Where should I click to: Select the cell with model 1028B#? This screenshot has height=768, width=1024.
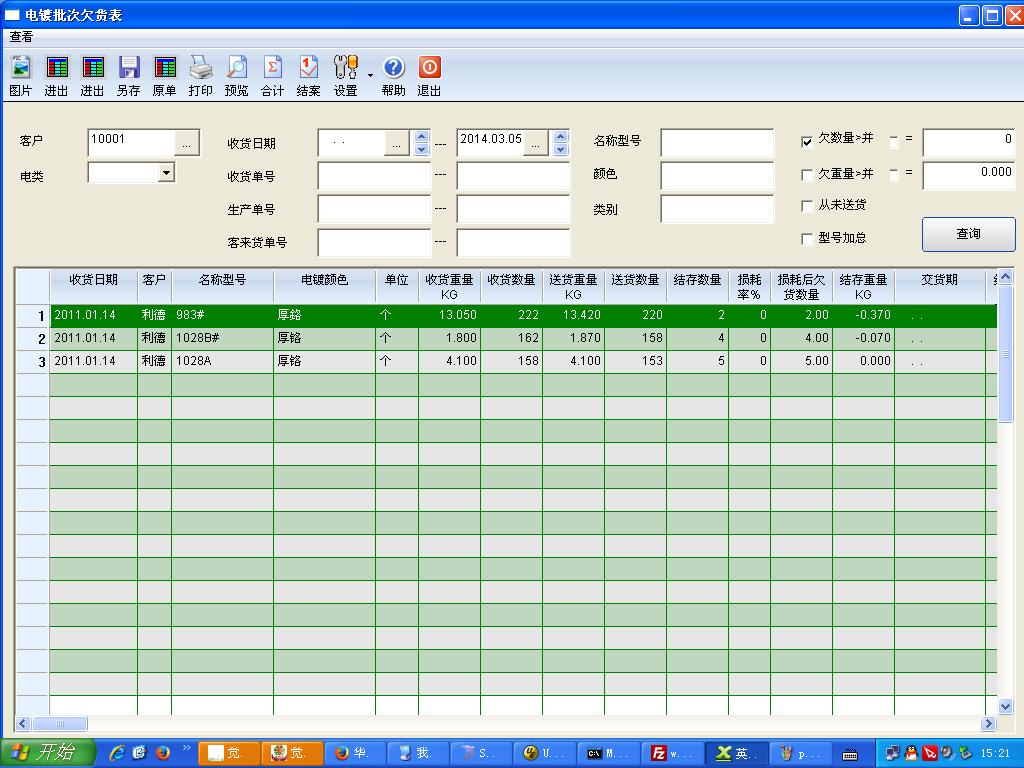[222, 338]
